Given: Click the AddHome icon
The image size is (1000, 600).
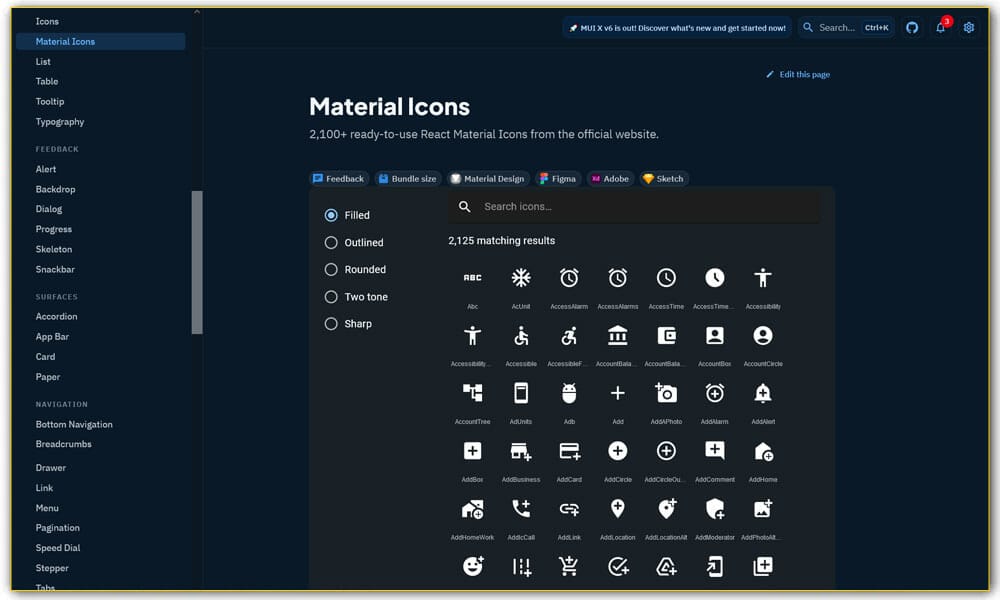Looking at the screenshot, I should tap(763, 450).
